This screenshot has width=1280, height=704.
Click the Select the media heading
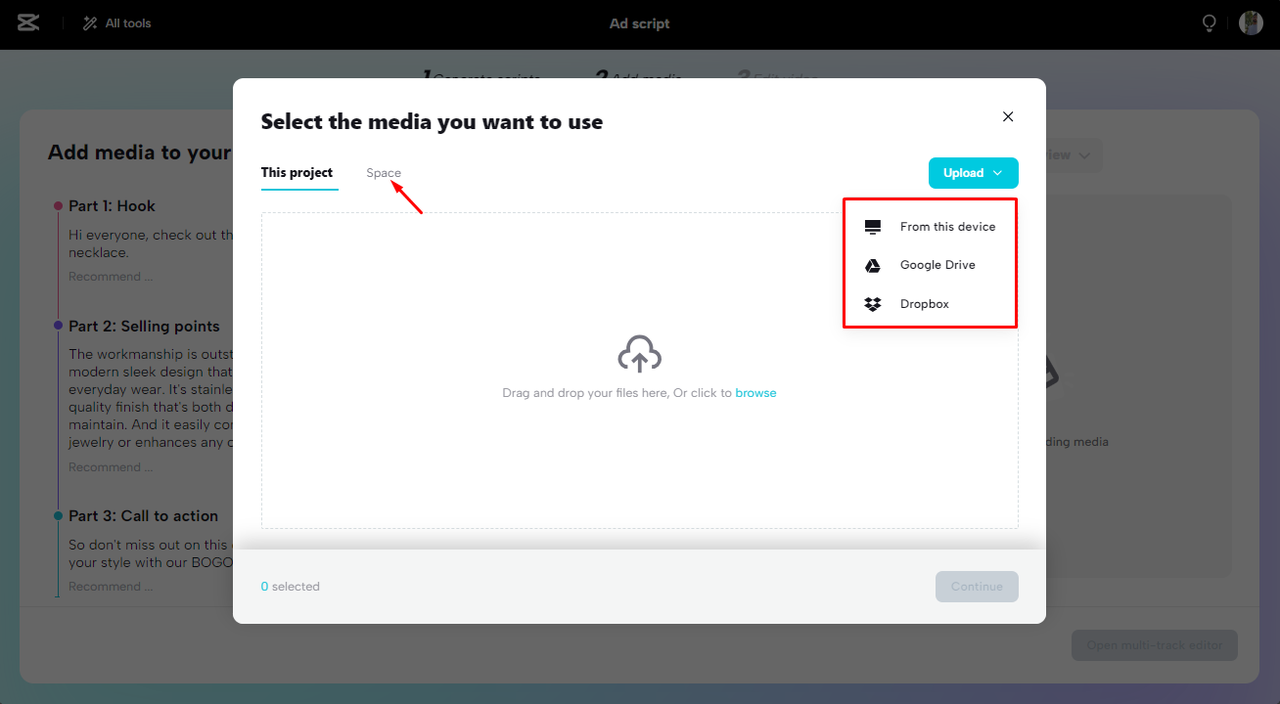pos(432,122)
